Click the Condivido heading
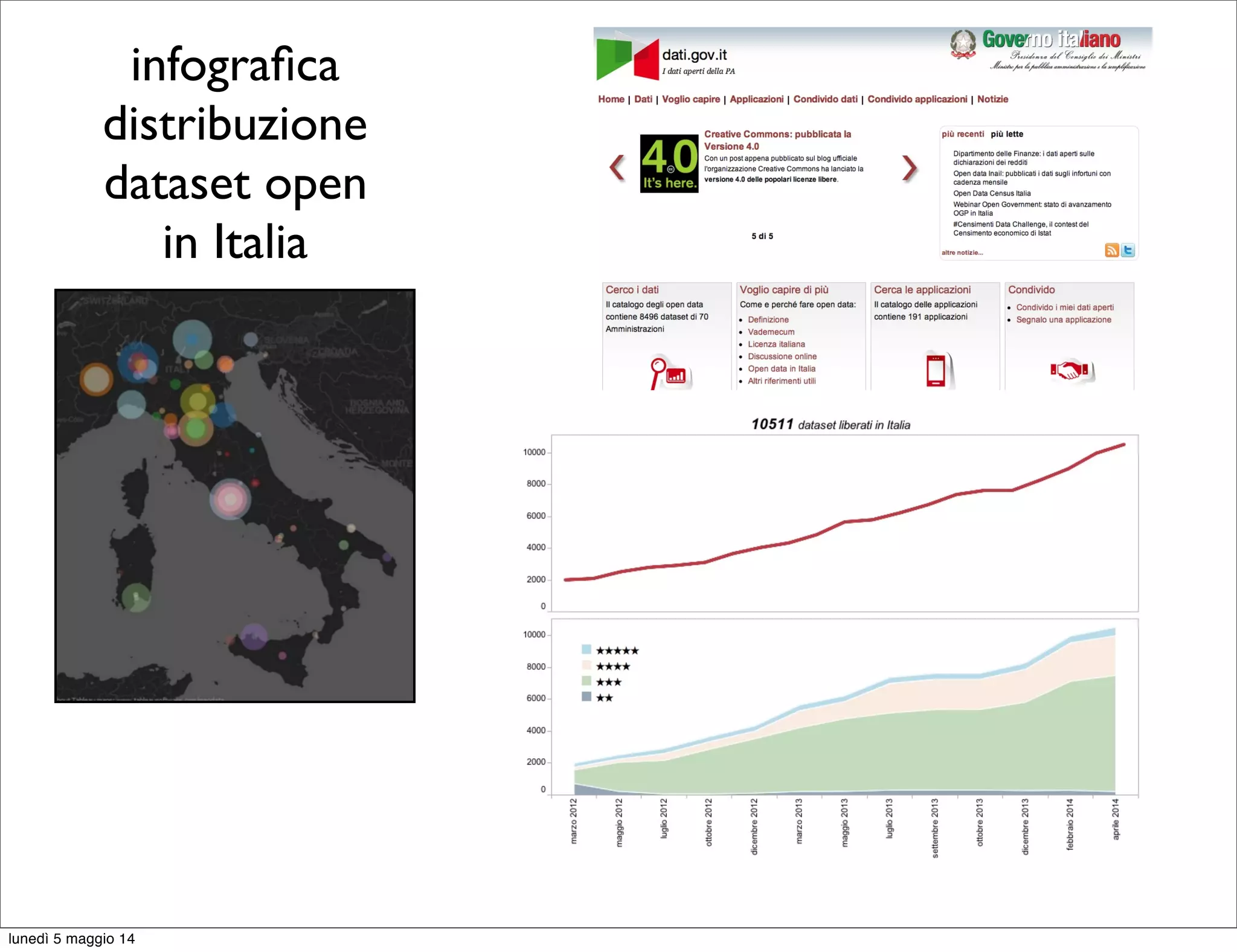 (x=1031, y=290)
